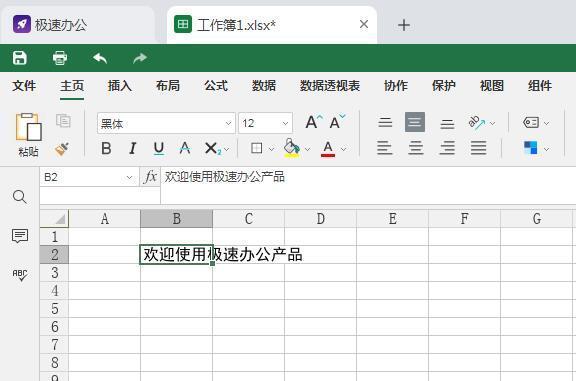
Task: Apply the red font color A
Action: point(328,149)
